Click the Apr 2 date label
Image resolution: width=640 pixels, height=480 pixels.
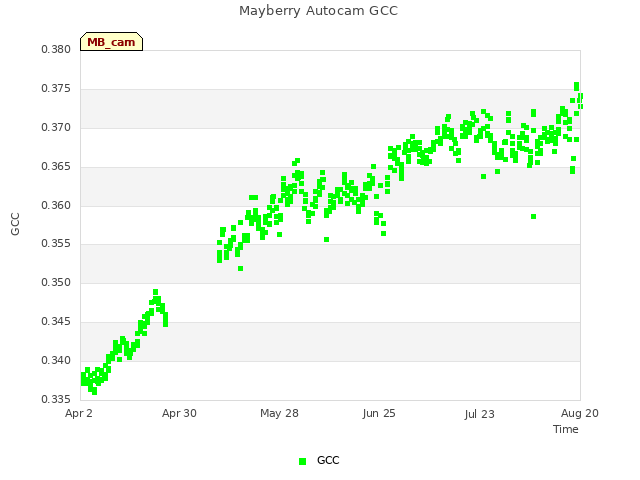(79, 413)
